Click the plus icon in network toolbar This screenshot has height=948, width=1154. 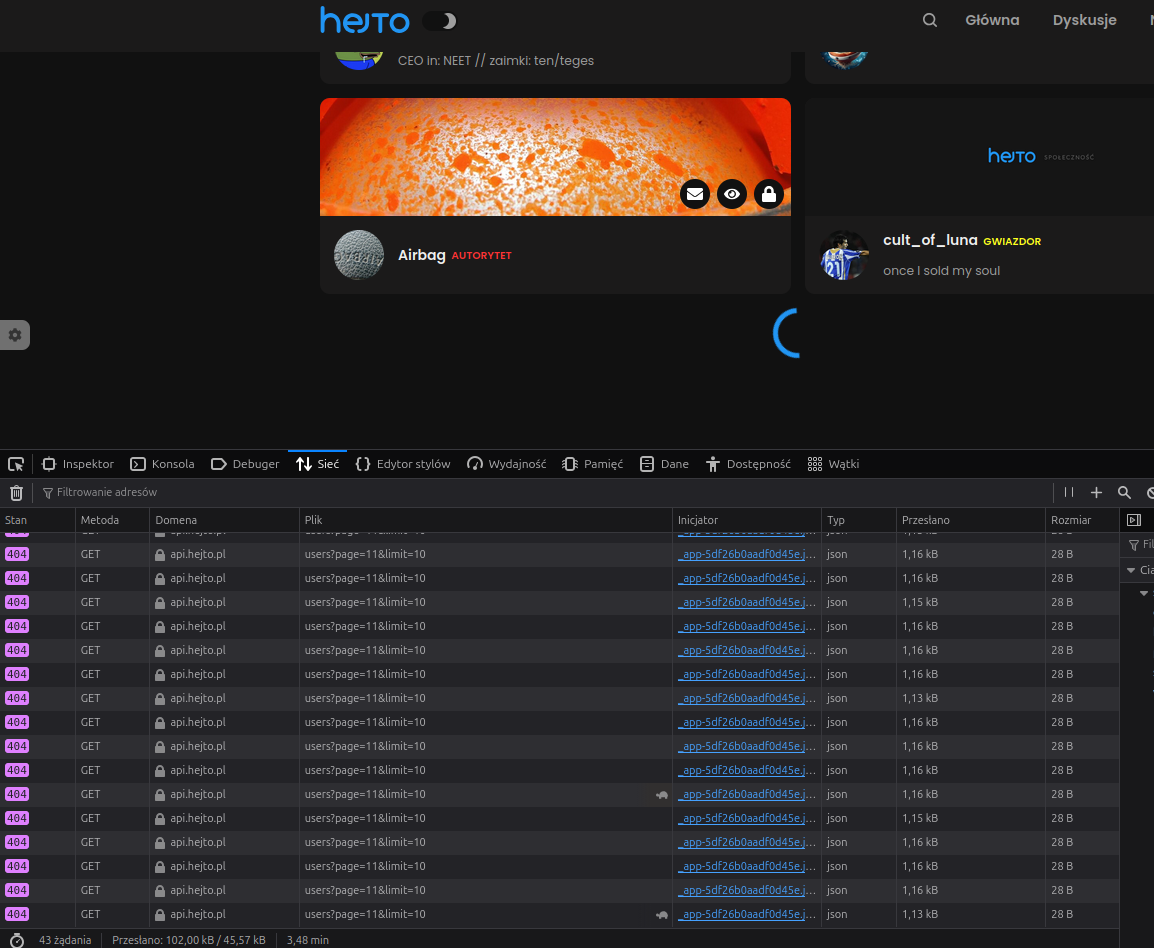click(x=1096, y=492)
